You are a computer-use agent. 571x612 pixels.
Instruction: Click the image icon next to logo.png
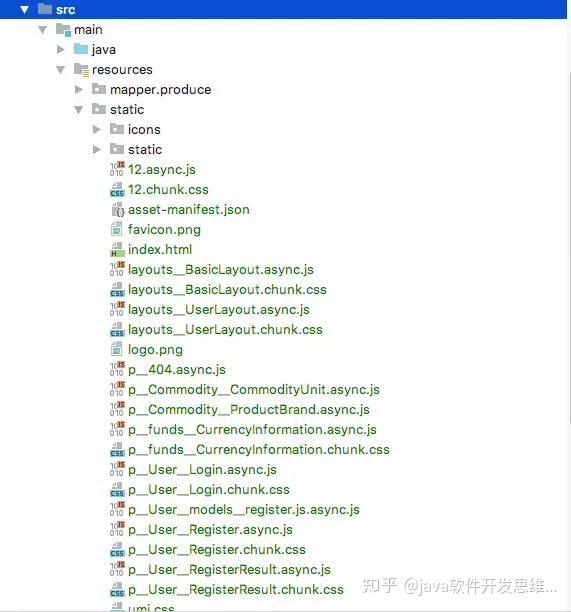(116, 349)
